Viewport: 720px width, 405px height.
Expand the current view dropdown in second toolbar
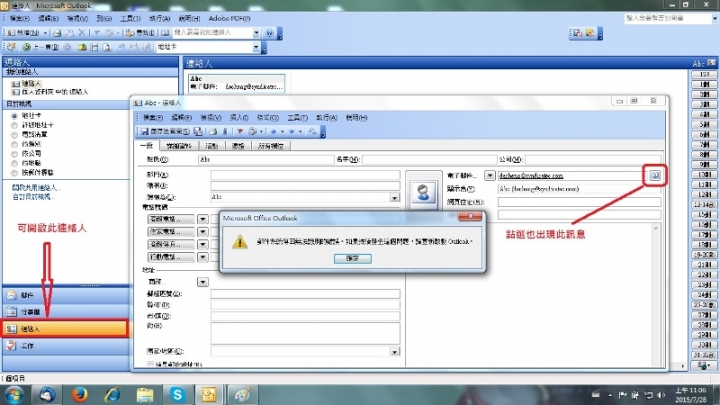click(x=256, y=47)
